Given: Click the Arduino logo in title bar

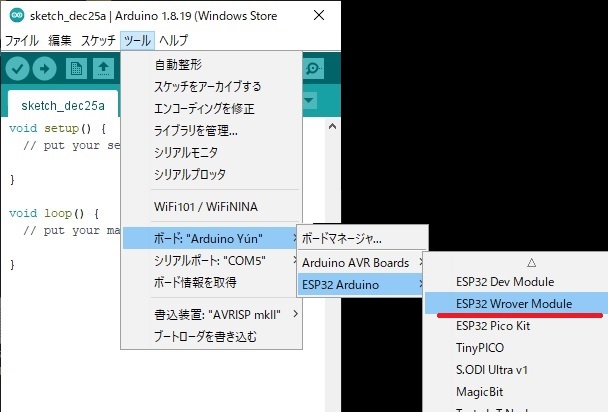Looking at the screenshot, I should [x=17, y=16].
